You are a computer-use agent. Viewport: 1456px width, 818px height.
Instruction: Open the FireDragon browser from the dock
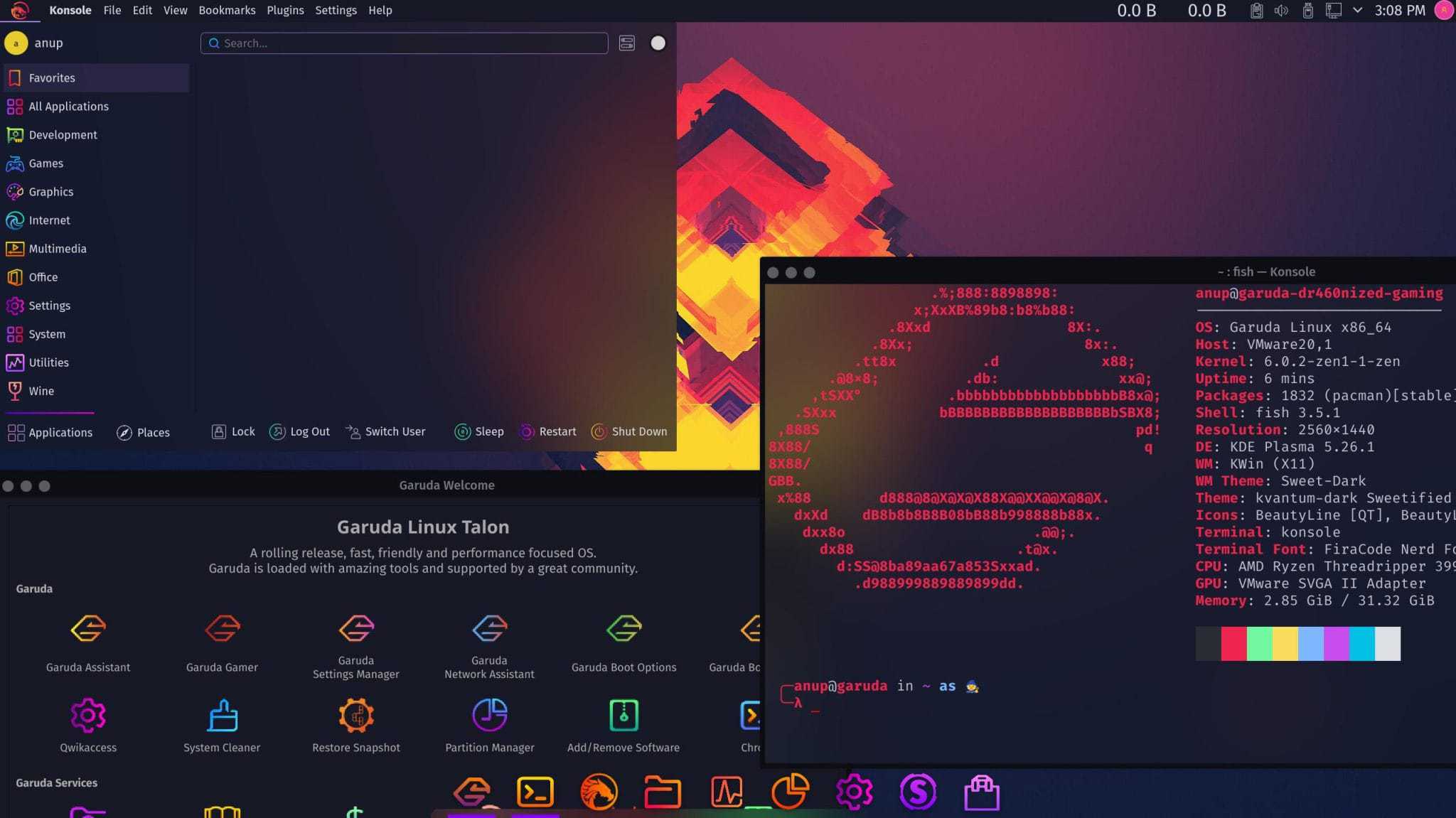599,792
